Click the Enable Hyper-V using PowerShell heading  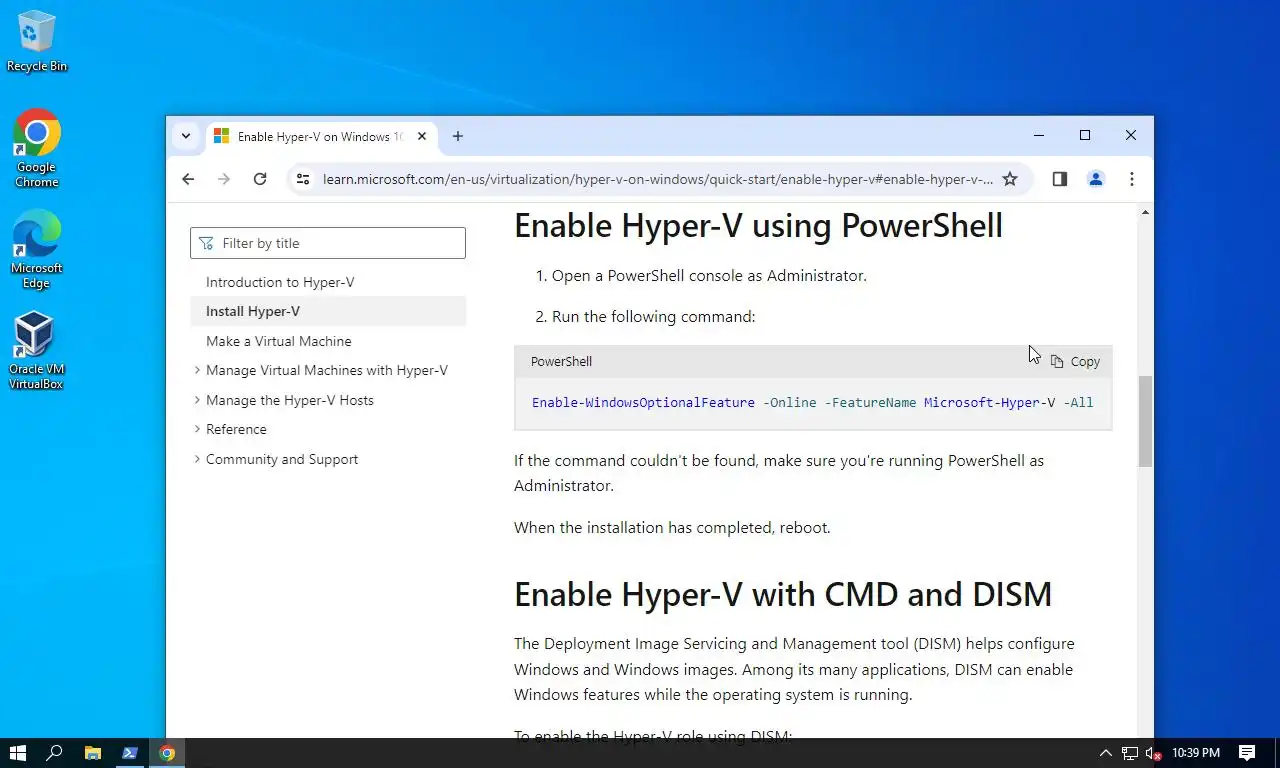758,225
